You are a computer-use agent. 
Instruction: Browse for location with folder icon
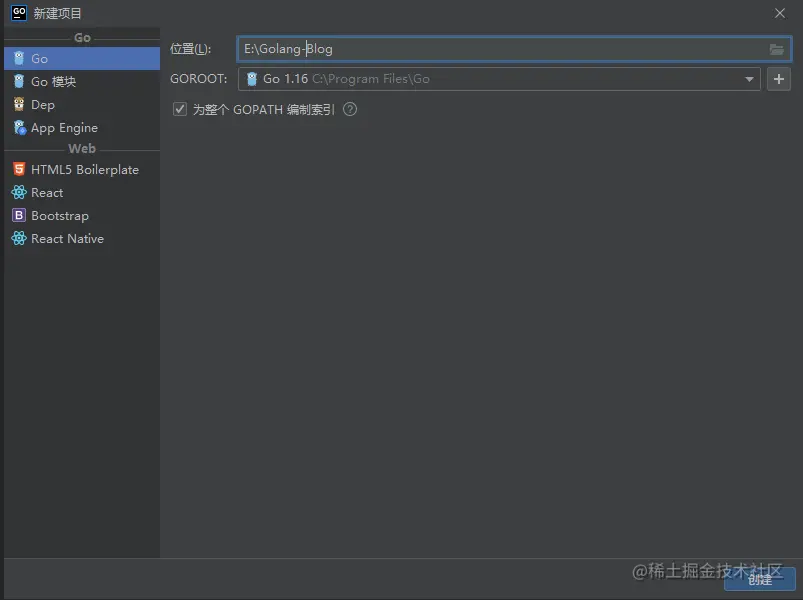(776, 49)
